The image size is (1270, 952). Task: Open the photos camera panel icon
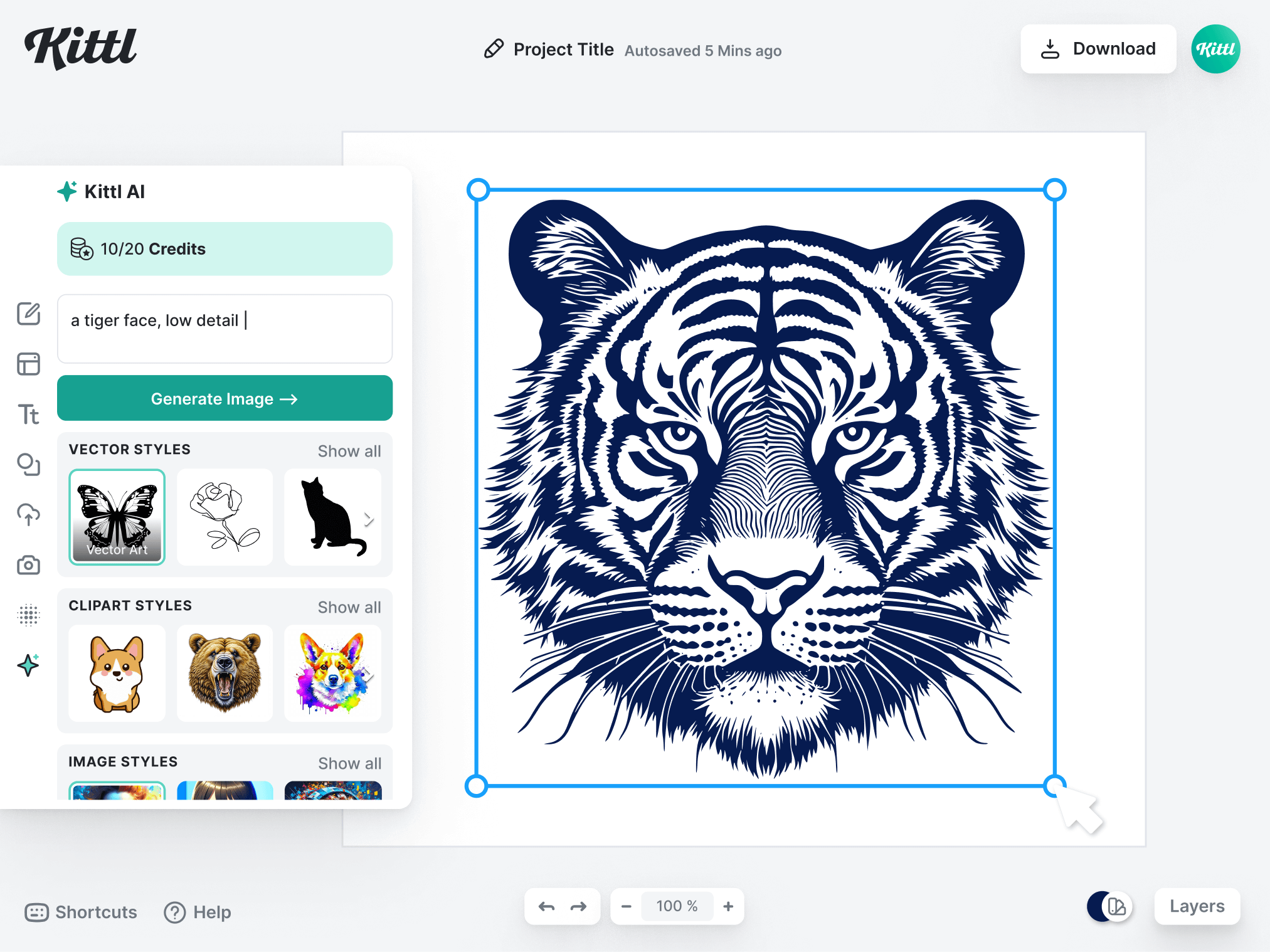28,565
